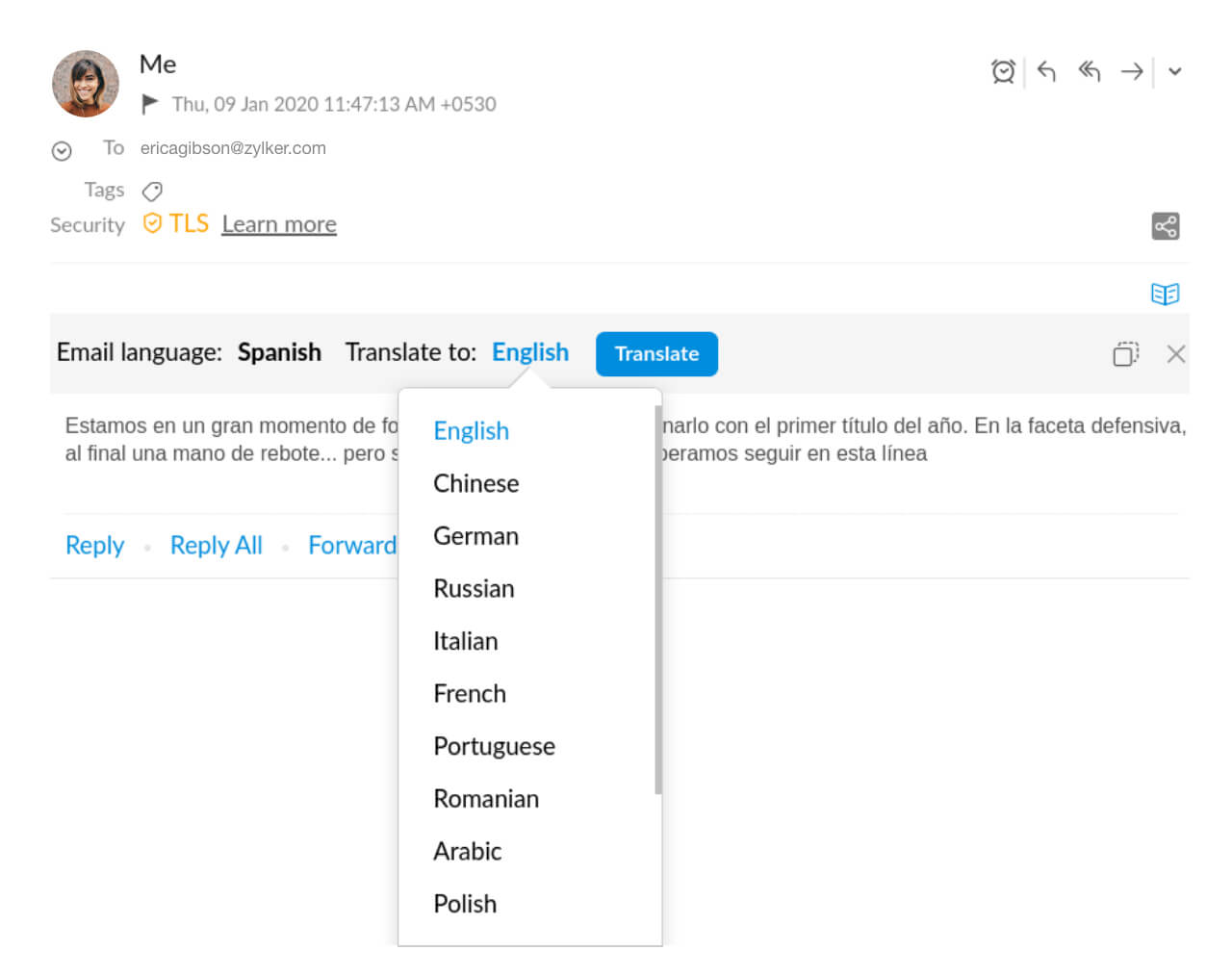
Task: Open the reader view book icon
Action: [1165, 294]
